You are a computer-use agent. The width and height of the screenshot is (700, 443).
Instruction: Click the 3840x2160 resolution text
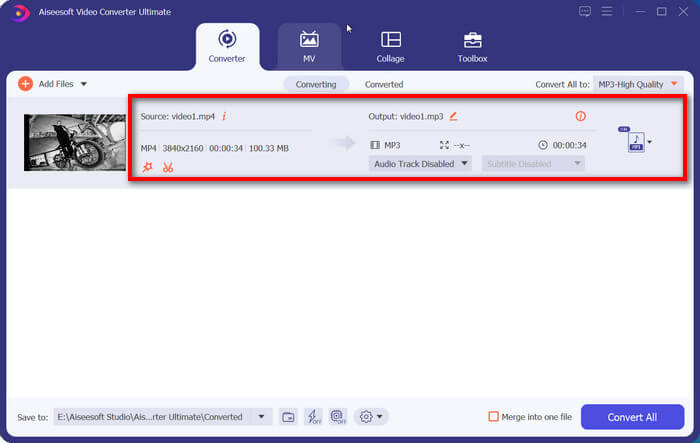pyautogui.click(x=183, y=148)
